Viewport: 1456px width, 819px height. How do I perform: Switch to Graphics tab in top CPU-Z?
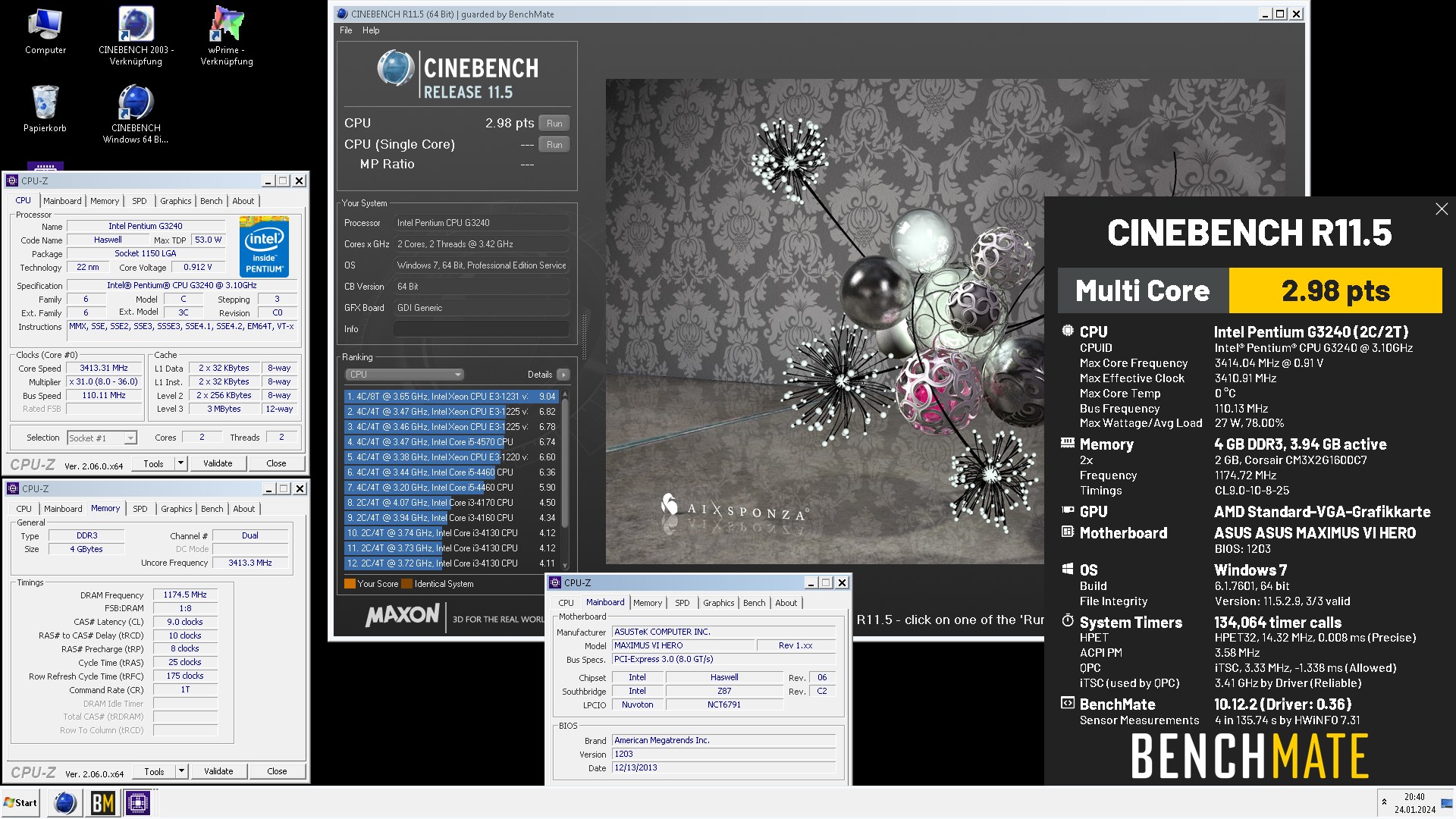point(175,201)
